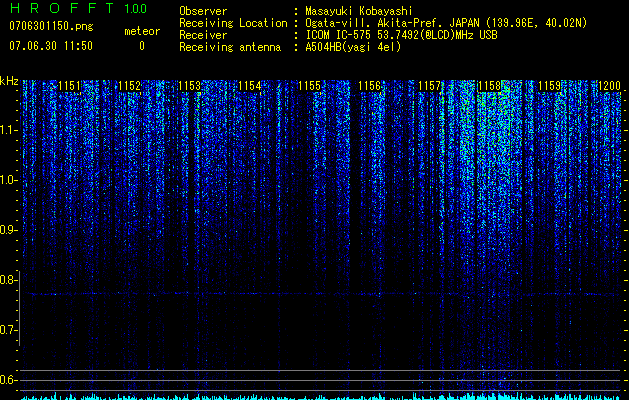The image size is (629, 400).
Task: Click the meteor count label
Action: [142, 31]
